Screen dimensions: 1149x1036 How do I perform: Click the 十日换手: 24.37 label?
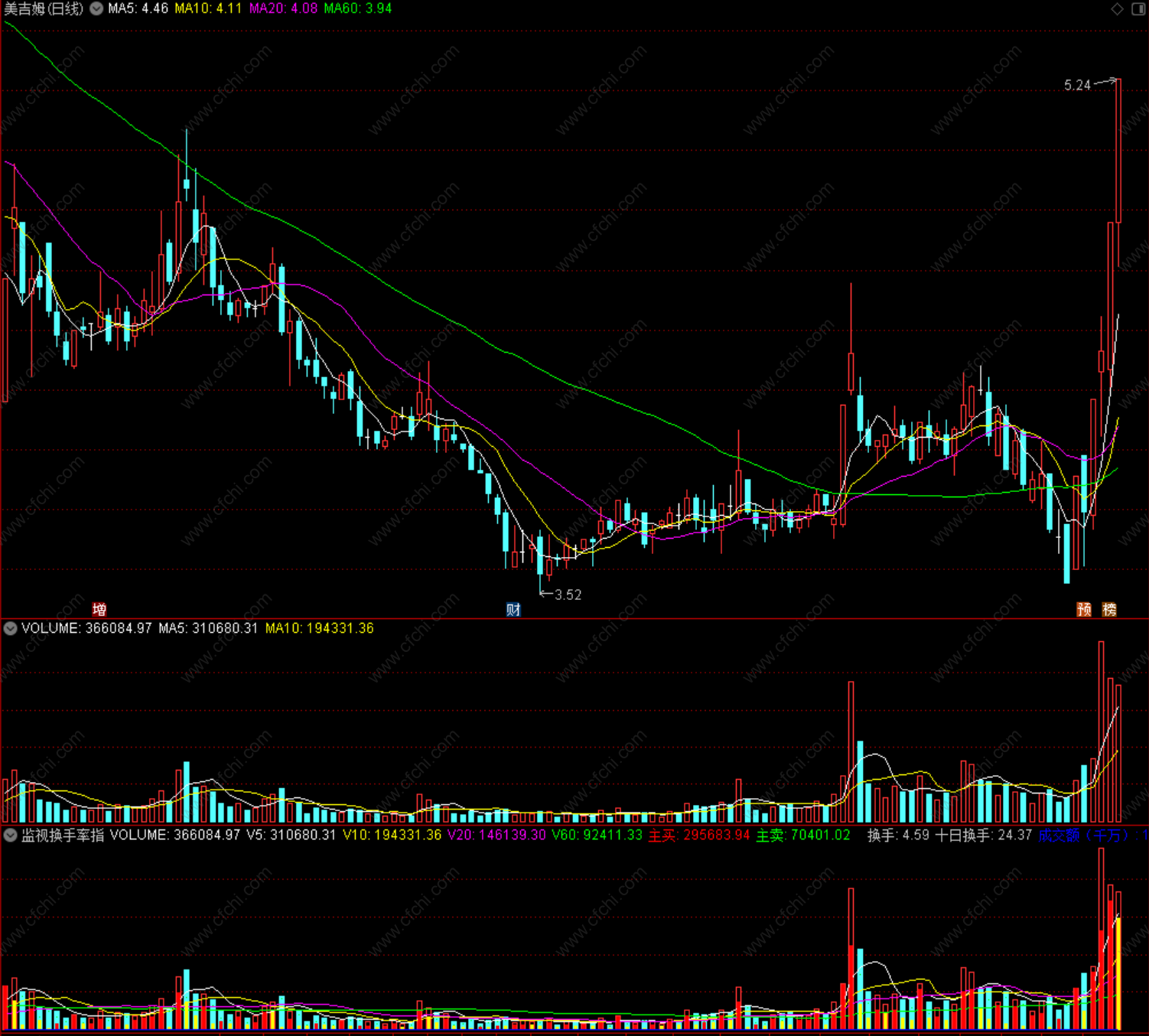(x=984, y=836)
